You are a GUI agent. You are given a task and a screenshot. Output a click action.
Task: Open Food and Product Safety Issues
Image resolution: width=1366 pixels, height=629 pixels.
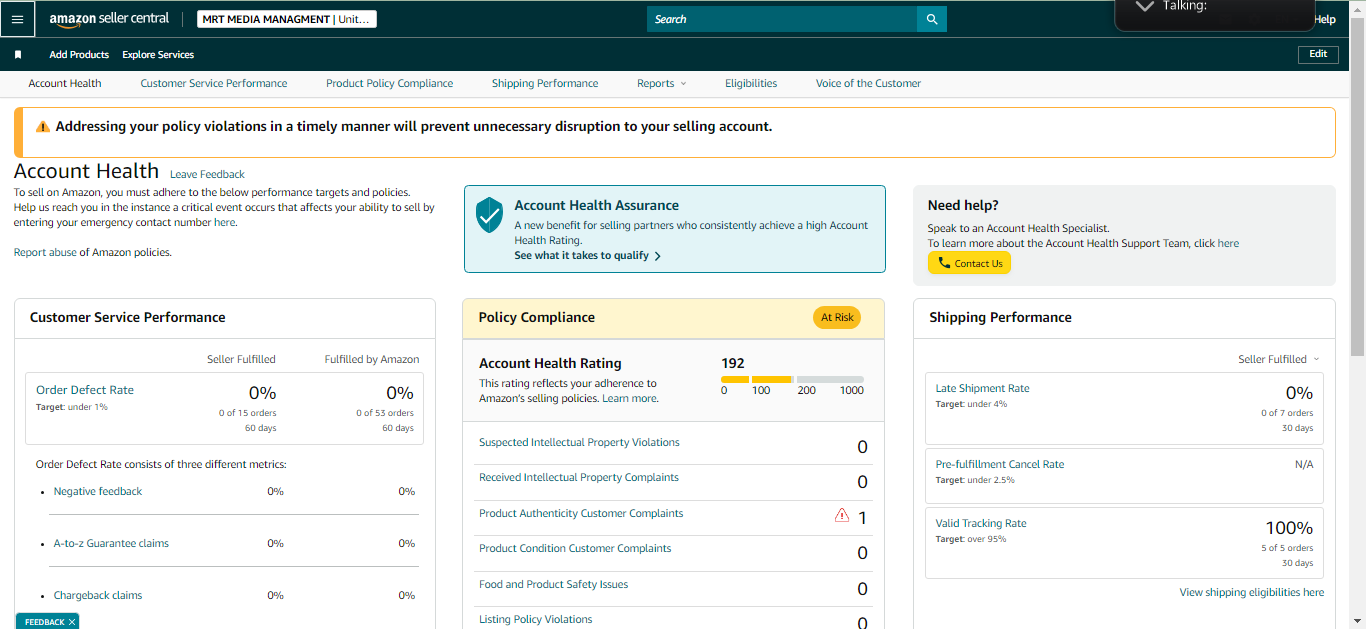(553, 584)
